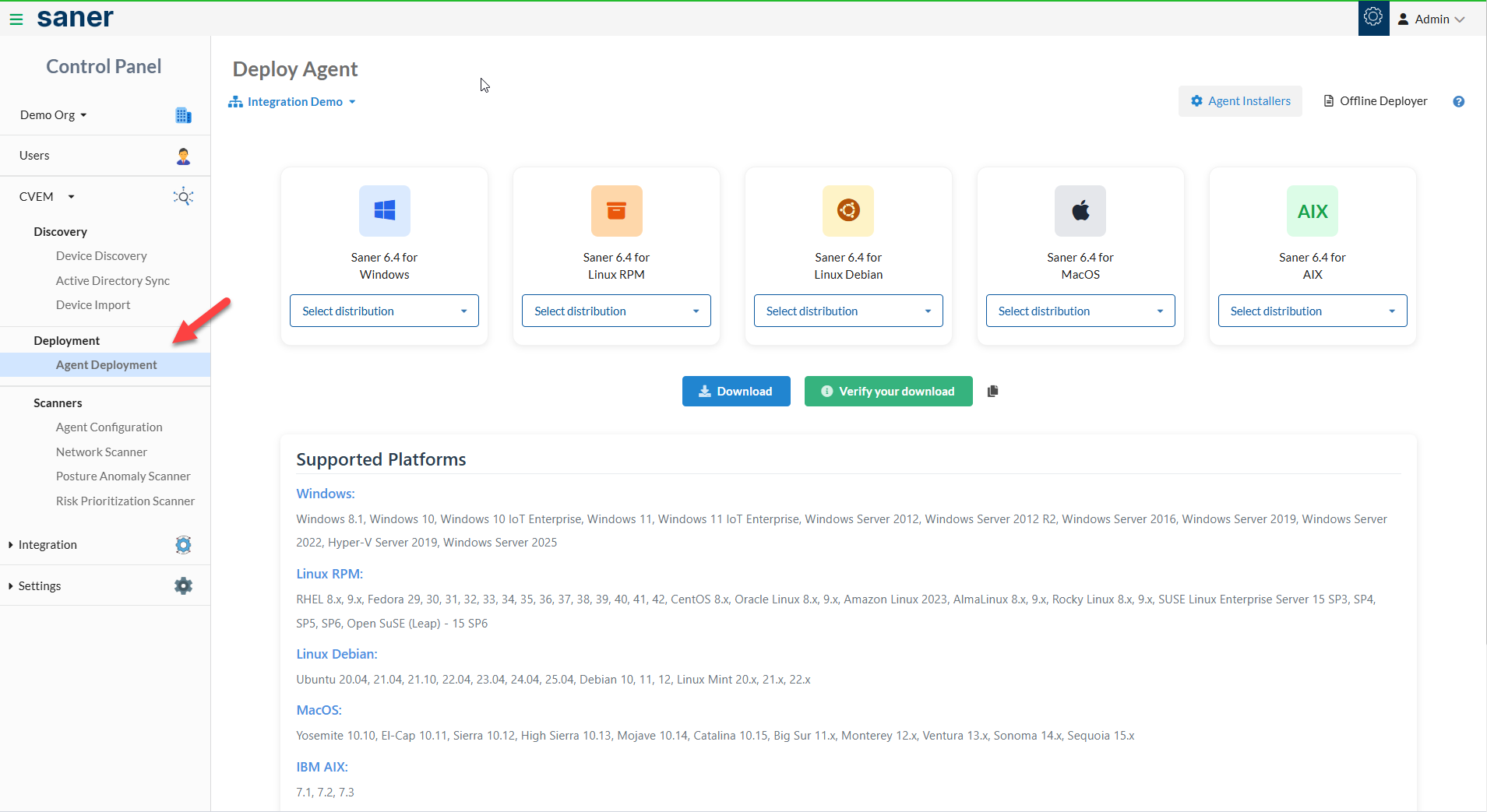
Task: Click Saner 6.4 for MacOS label
Action: (x=1080, y=266)
